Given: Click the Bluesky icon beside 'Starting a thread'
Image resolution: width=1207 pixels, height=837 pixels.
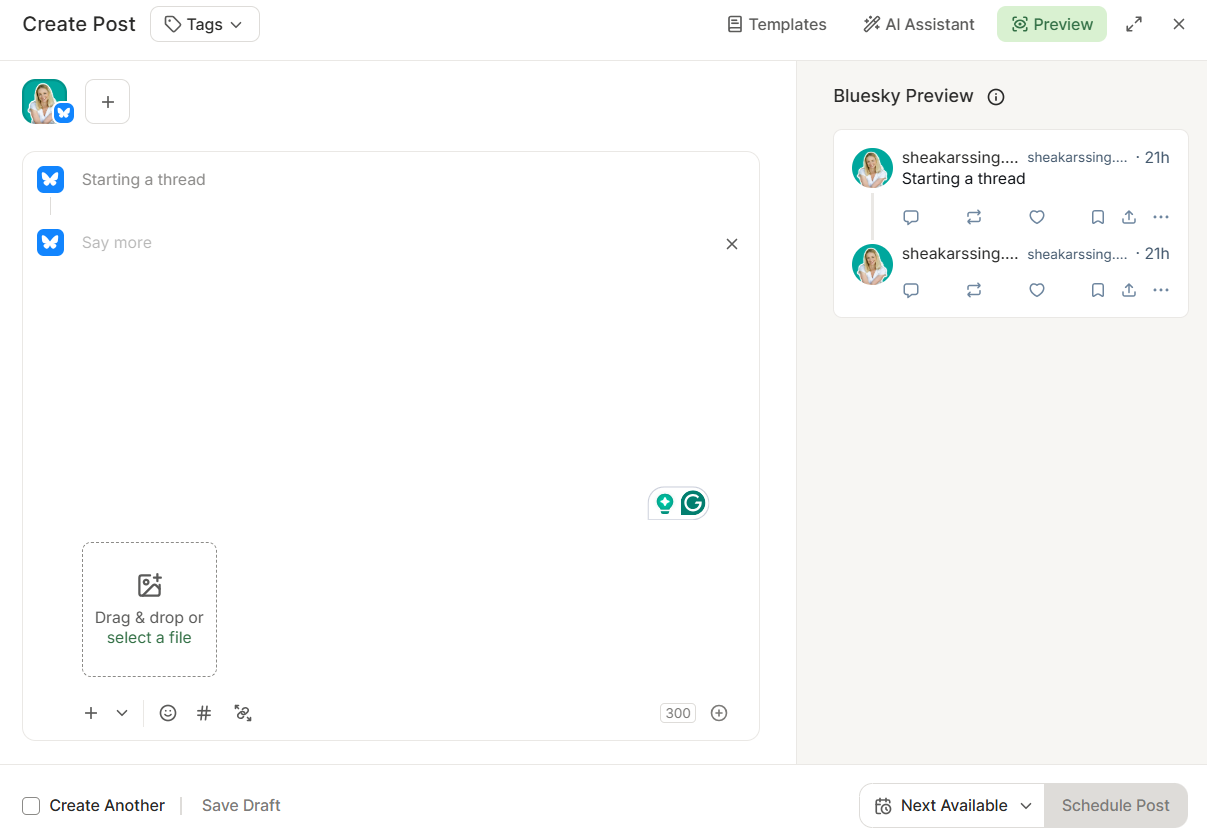Looking at the screenshot, I should pyautogui.click(x=51, y=179).
